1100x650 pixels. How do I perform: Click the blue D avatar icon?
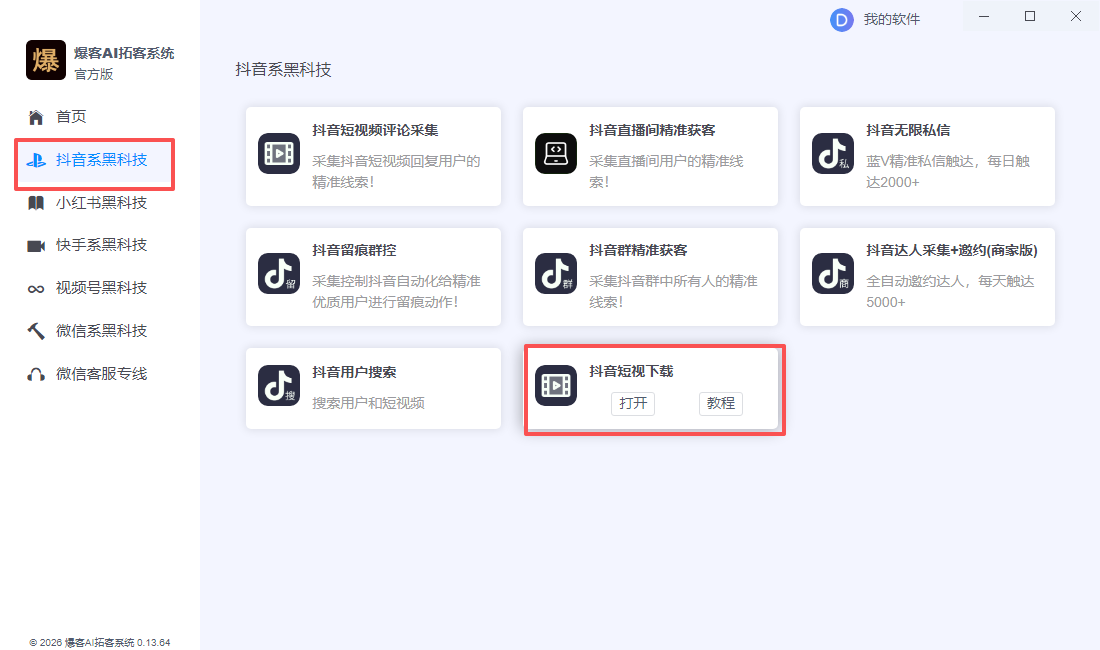coord(842,20)
